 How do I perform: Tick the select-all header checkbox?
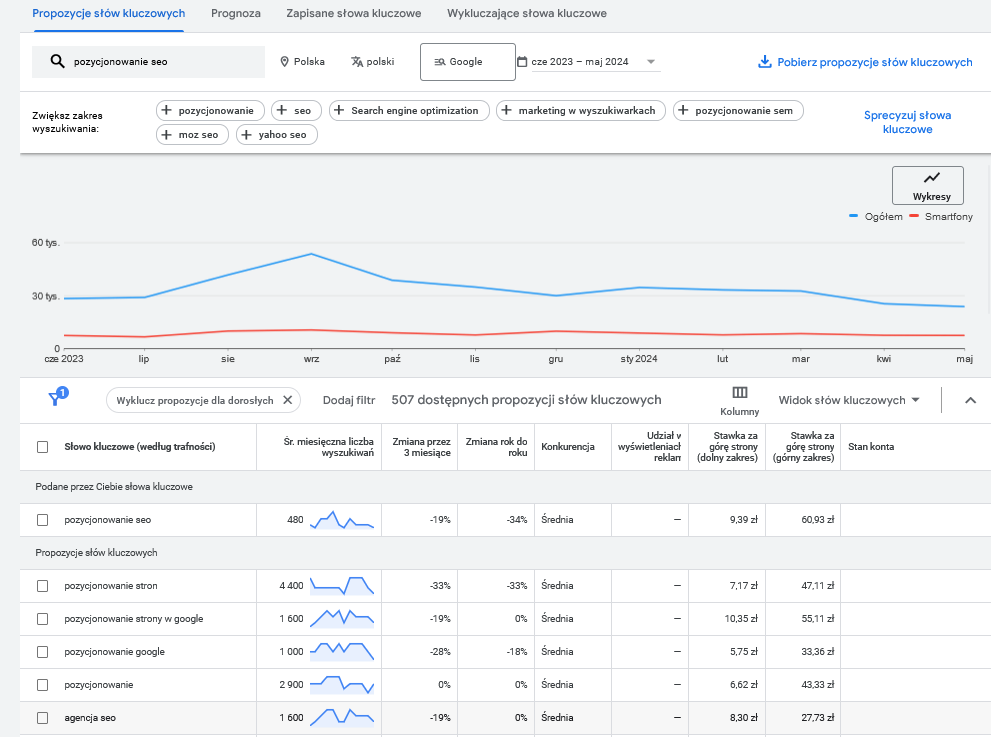42,447
